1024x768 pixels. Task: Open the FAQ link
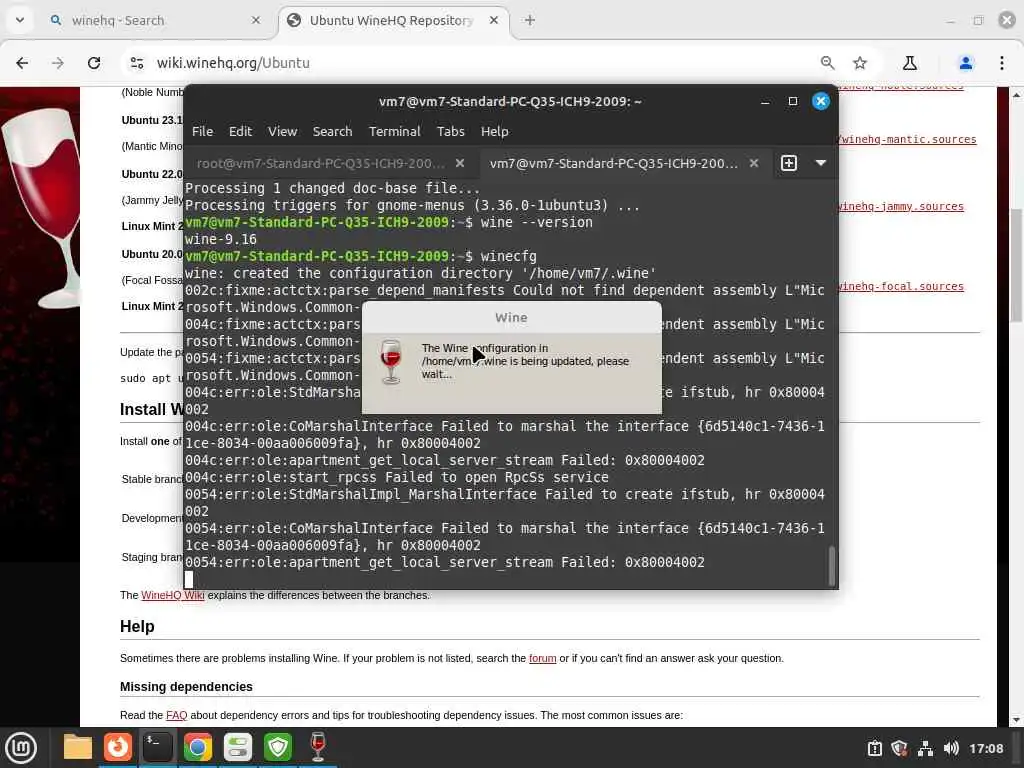click(176, 716)
